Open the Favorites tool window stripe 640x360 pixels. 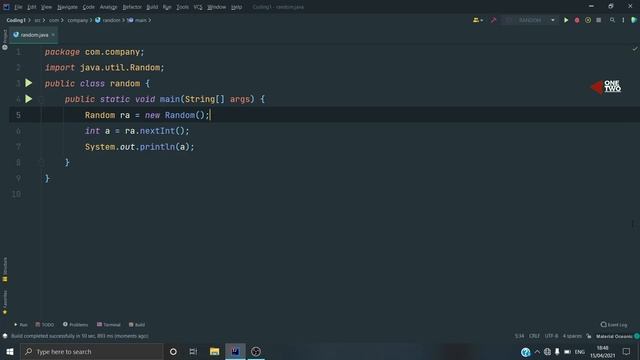5,302
